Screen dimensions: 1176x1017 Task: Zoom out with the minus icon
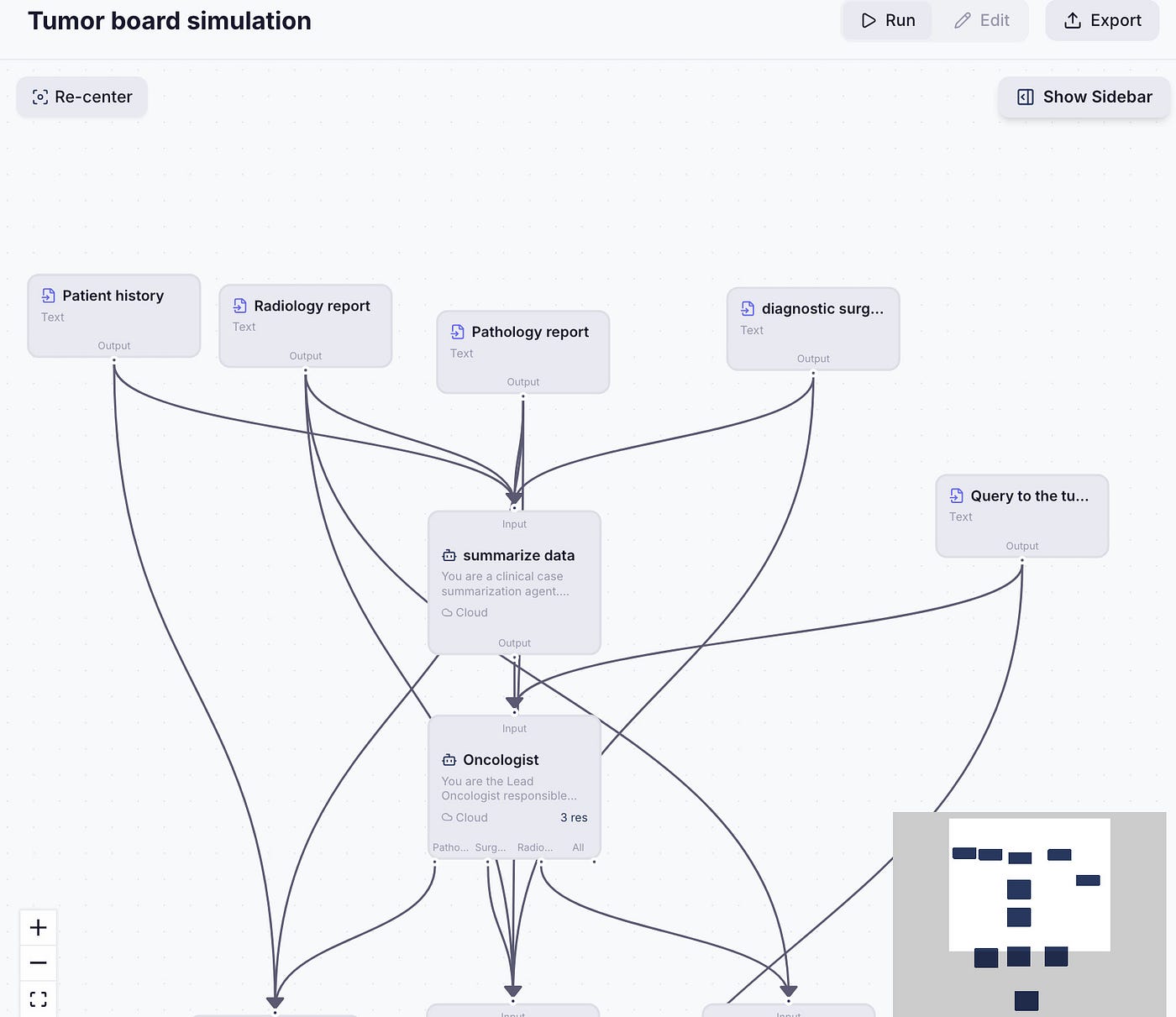(x=38, y=962)
